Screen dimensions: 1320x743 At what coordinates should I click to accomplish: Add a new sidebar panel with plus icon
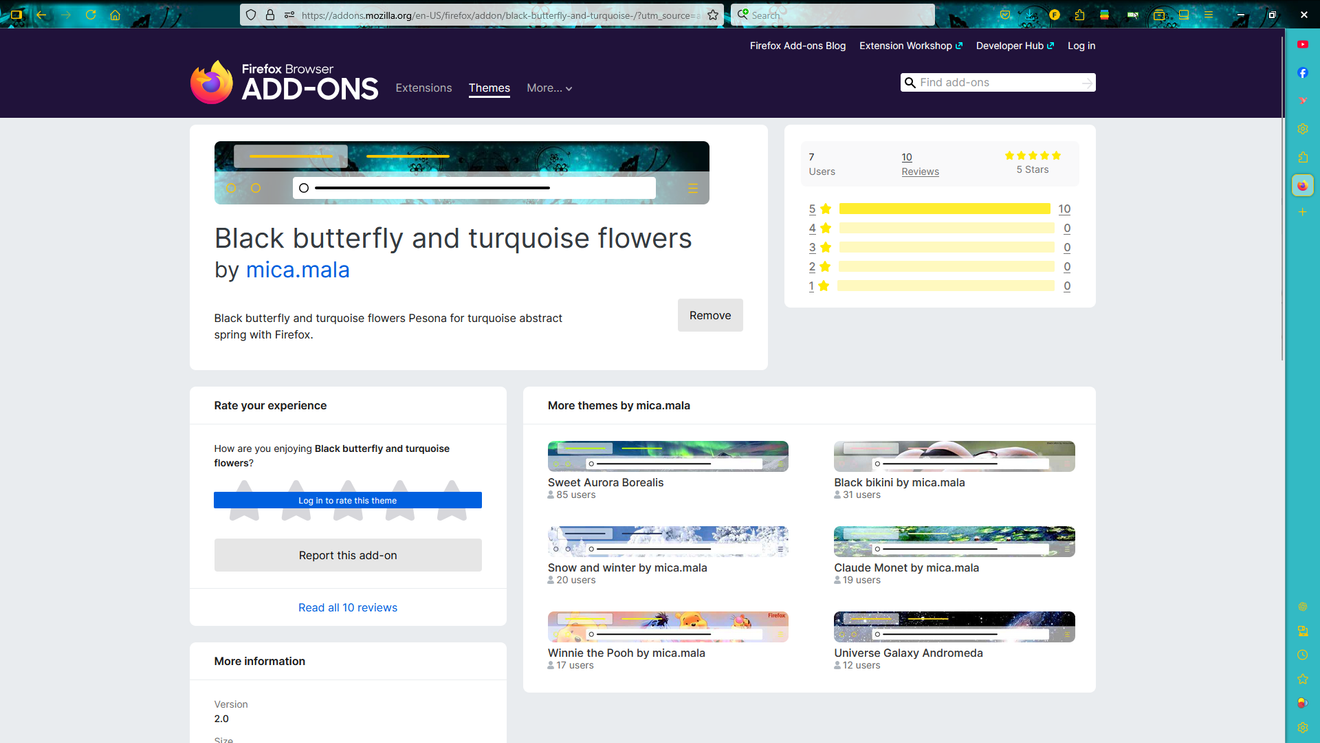[1302, 212]
